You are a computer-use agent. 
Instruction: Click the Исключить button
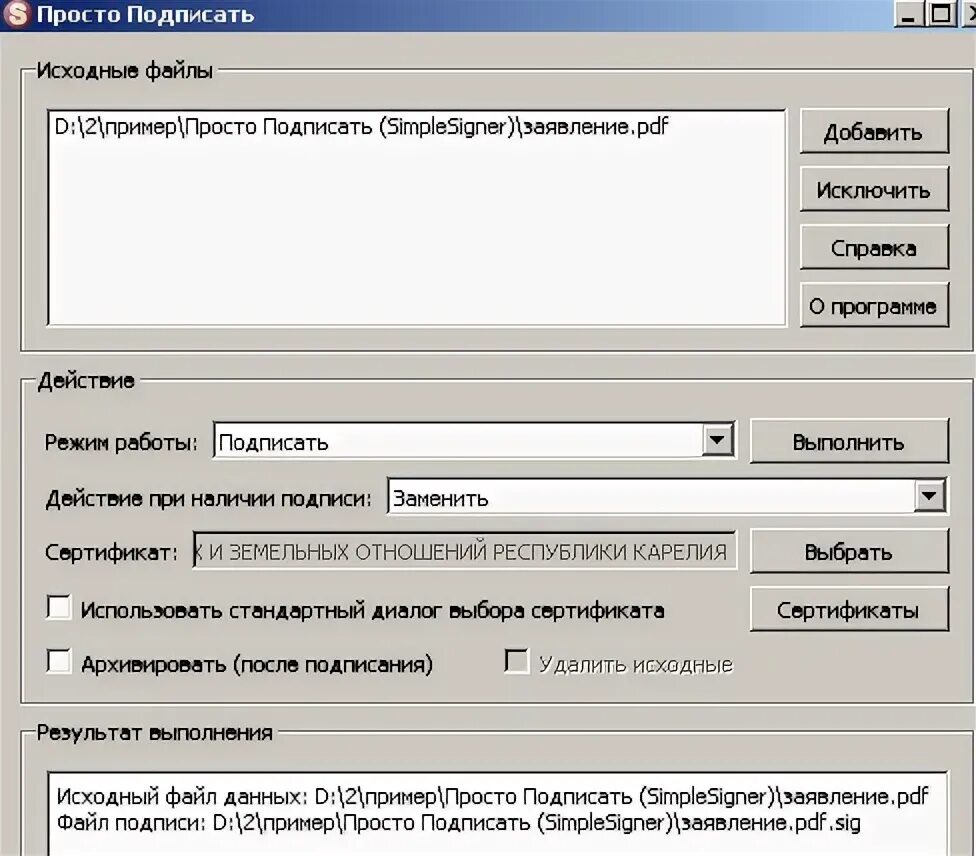point(874,189)
